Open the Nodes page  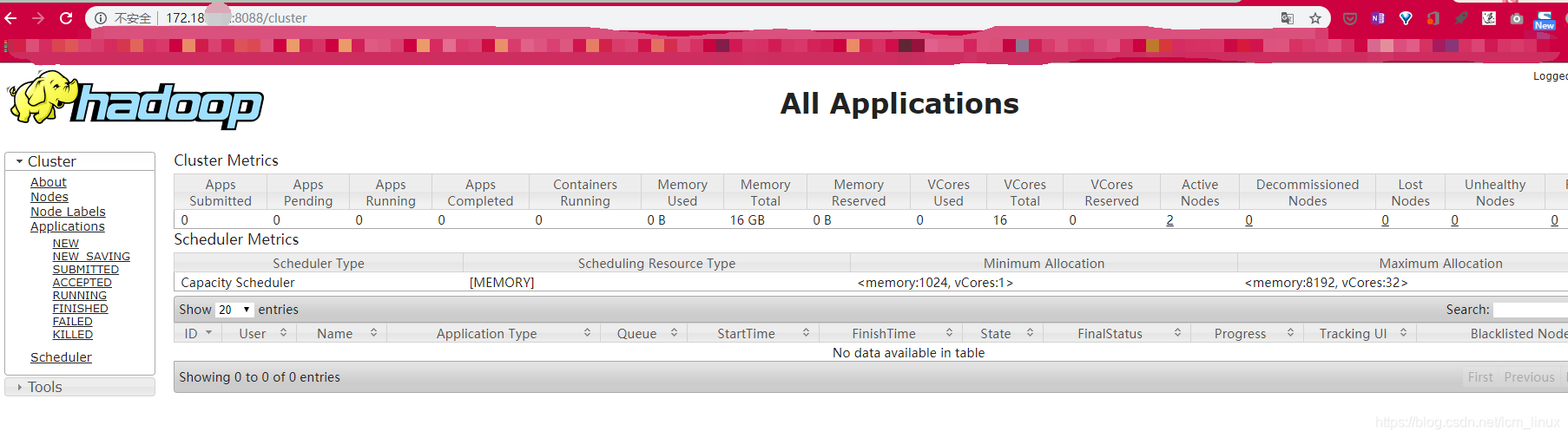(49, 197)
